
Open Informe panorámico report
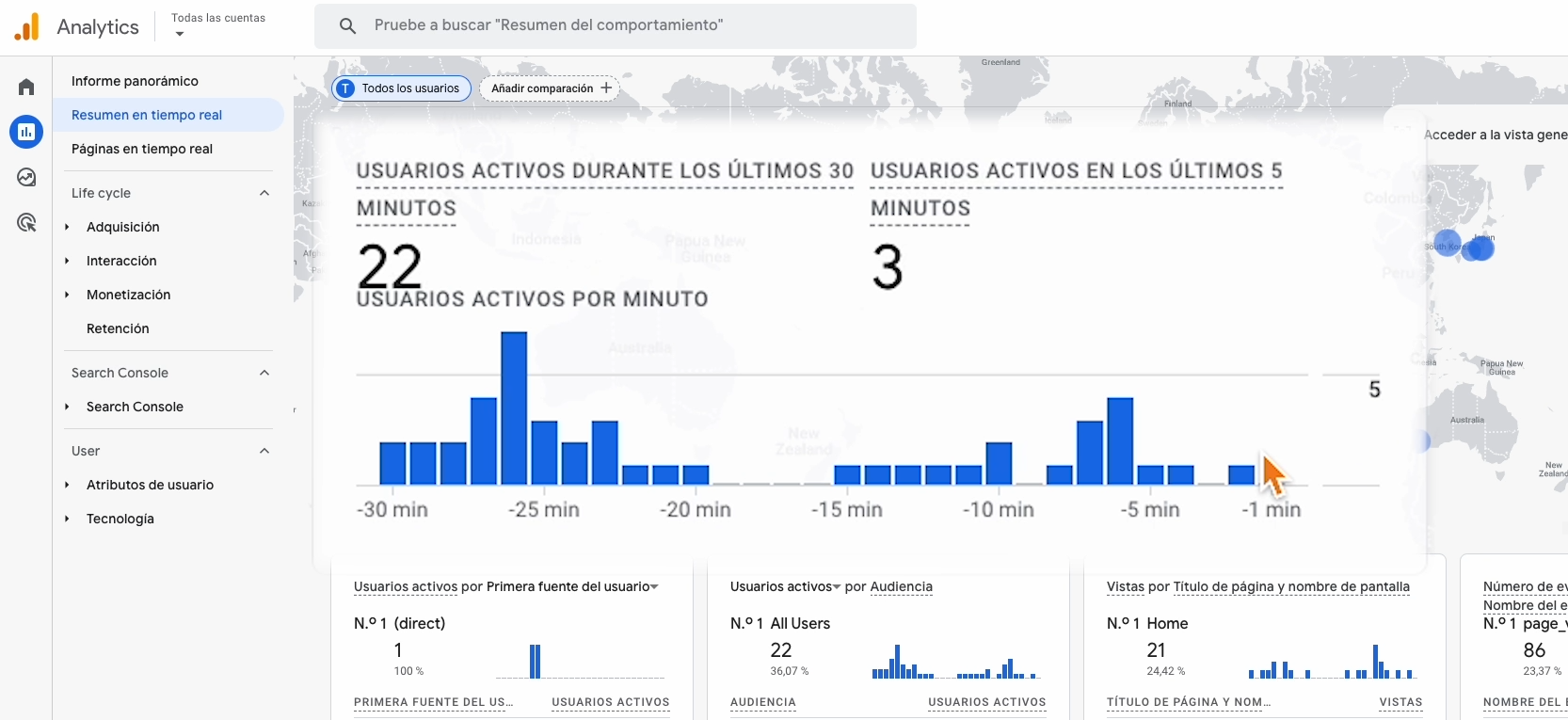click(x=135, y=81)
